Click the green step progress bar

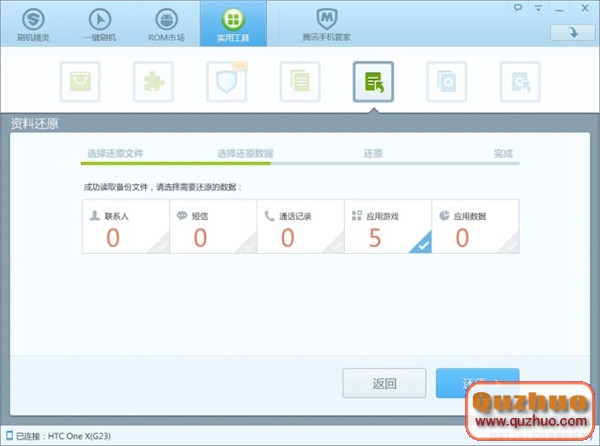[x=176, y=163]
